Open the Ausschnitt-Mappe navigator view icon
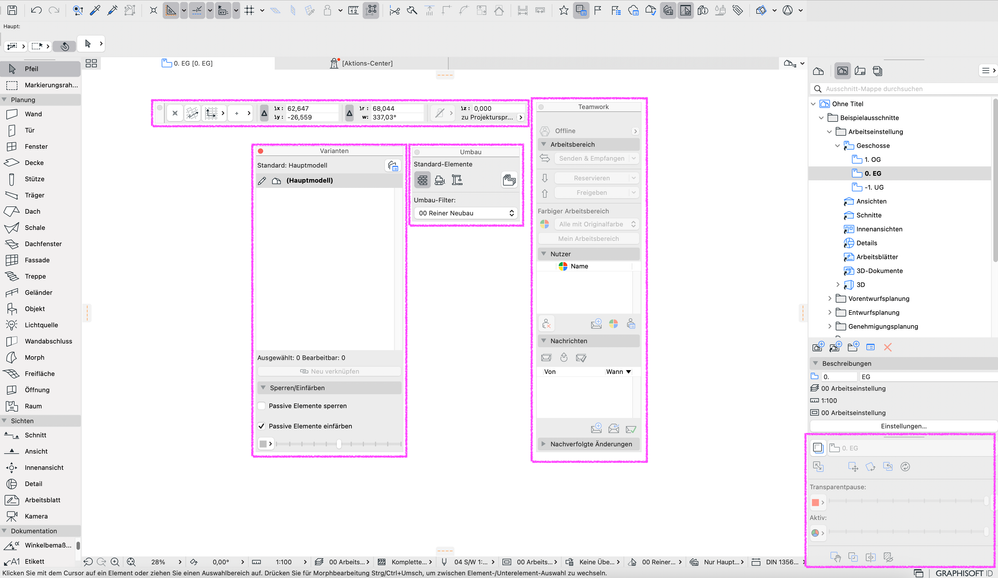Image resolution: width=998 pixels, height=578 pixels. tap(842, 71)
